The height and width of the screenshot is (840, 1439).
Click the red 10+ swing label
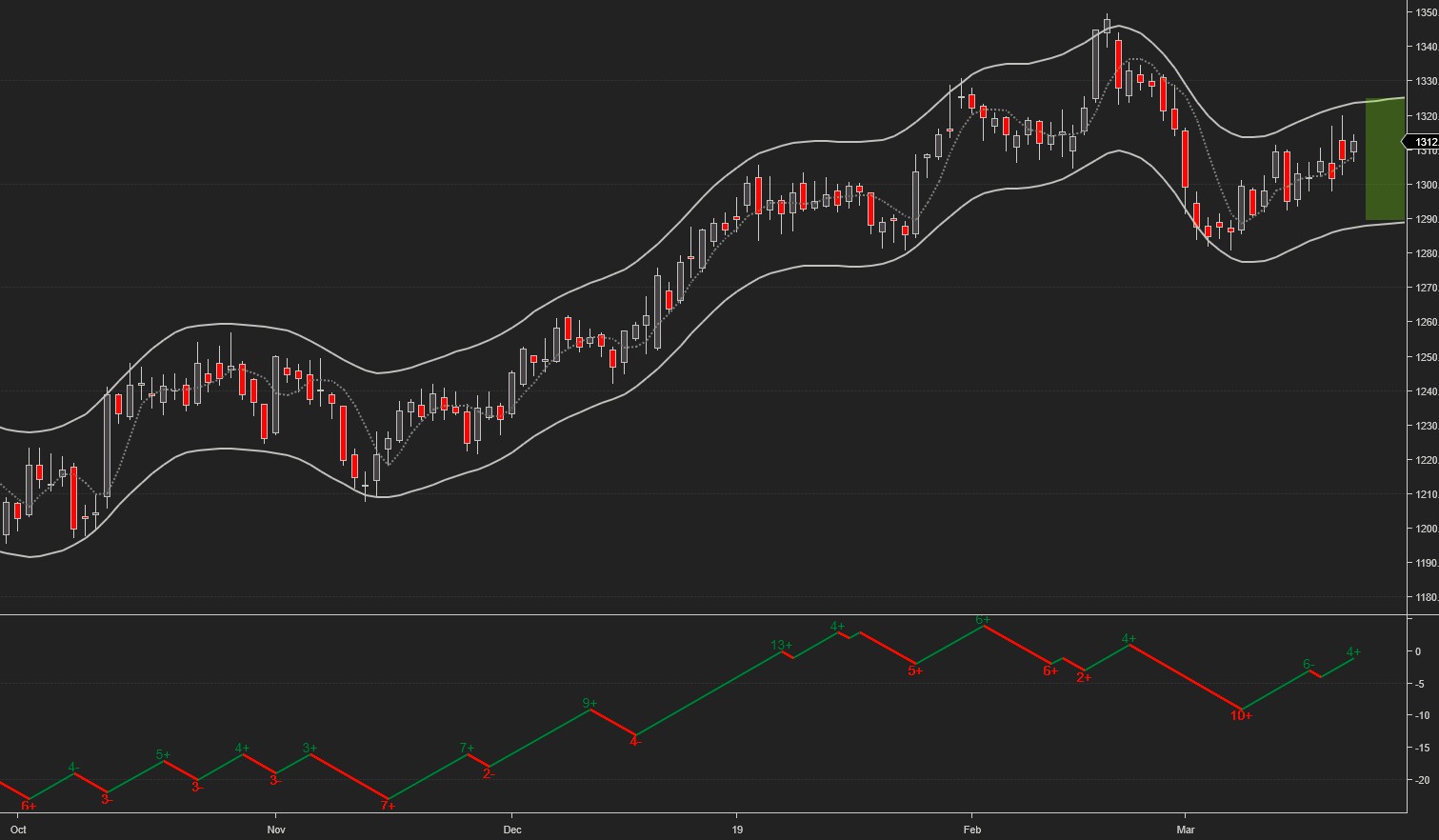[1241, 715]
